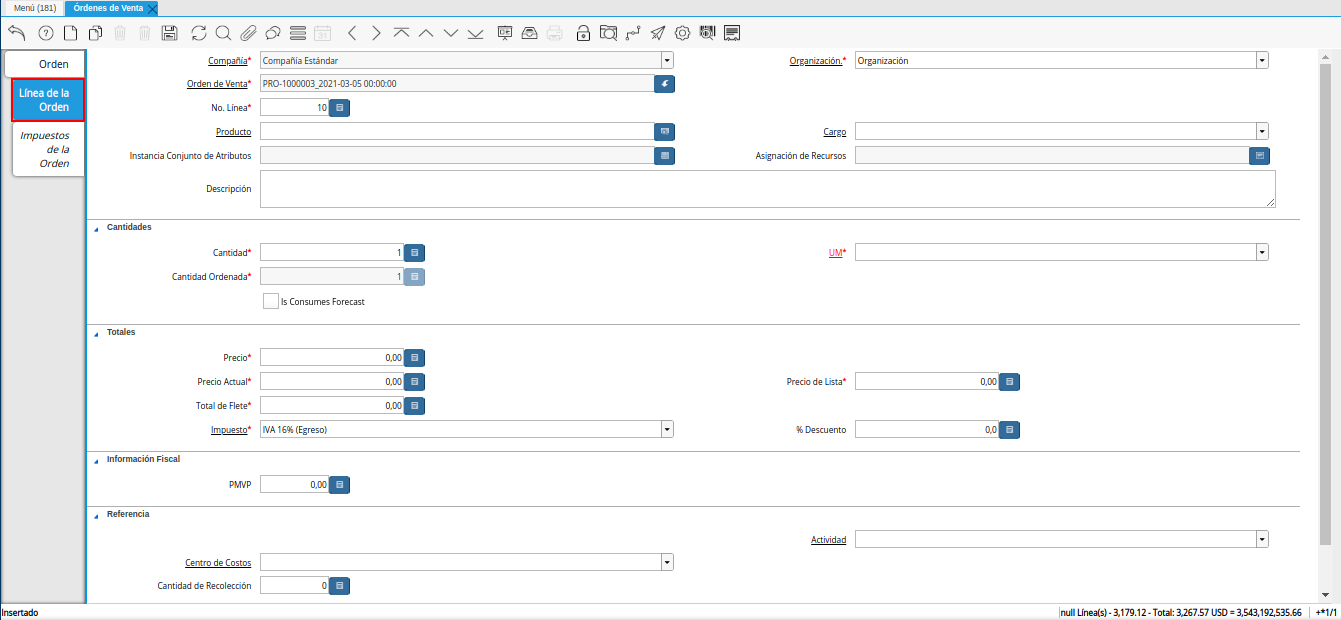Open the Help question mark icon
The image size is (1341, 620).
click(x=45, y=33)
